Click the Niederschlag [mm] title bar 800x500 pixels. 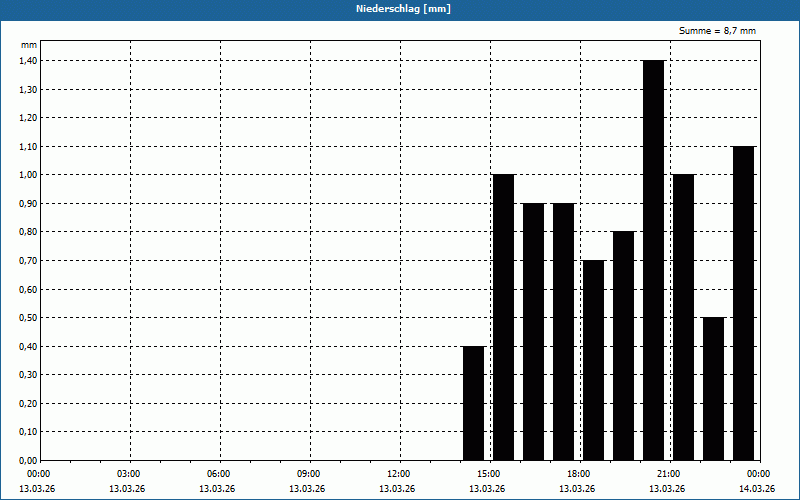click(400, 9)
